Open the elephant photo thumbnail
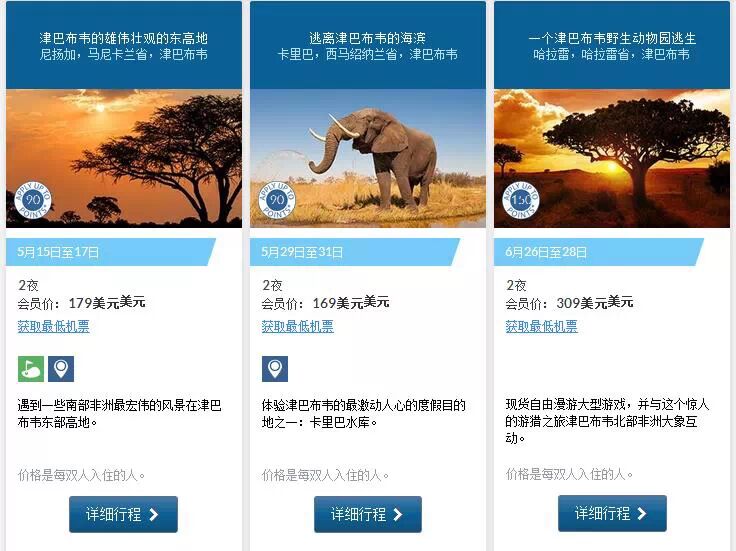Image resolution: width=736 pixels, height=551 pixels. (368, 159)
